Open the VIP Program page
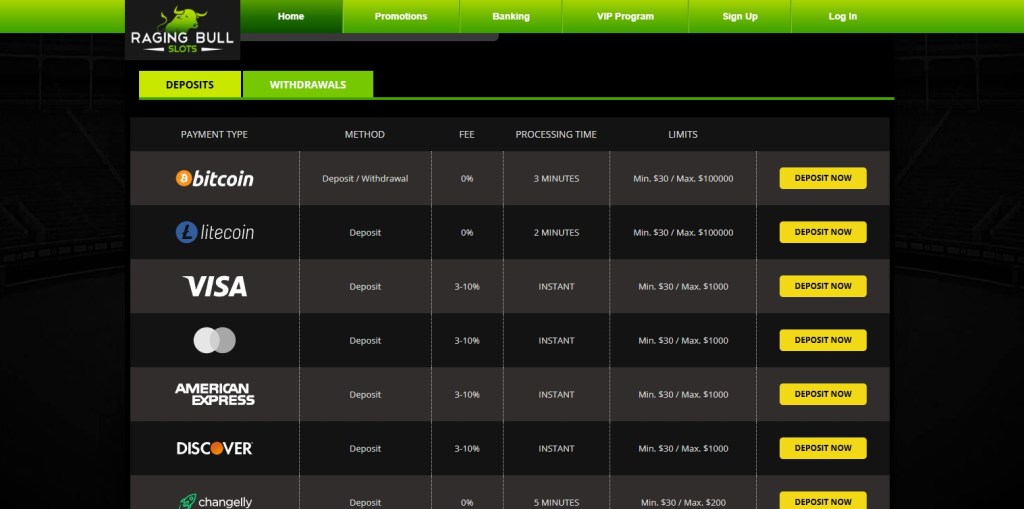This screenshot has height=509, width=1024. pyautogui.click(x=625, y=17)
